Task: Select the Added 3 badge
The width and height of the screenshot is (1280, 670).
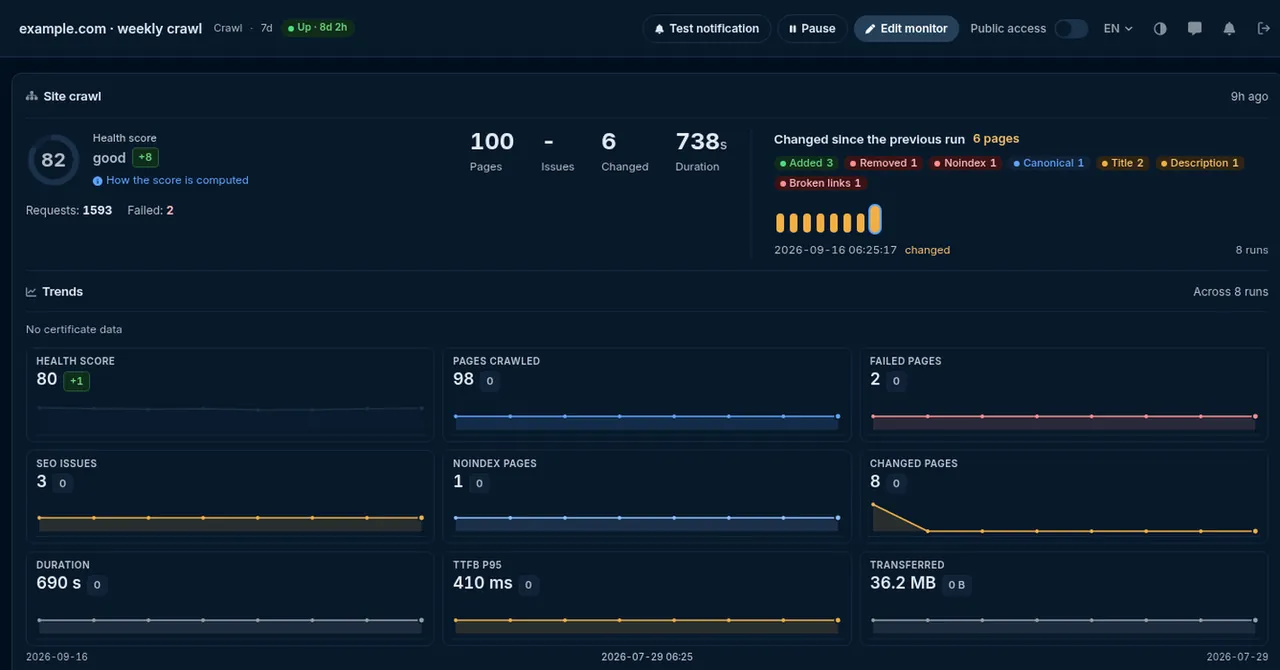Action: pyautogui.click(x=806, y=163)
